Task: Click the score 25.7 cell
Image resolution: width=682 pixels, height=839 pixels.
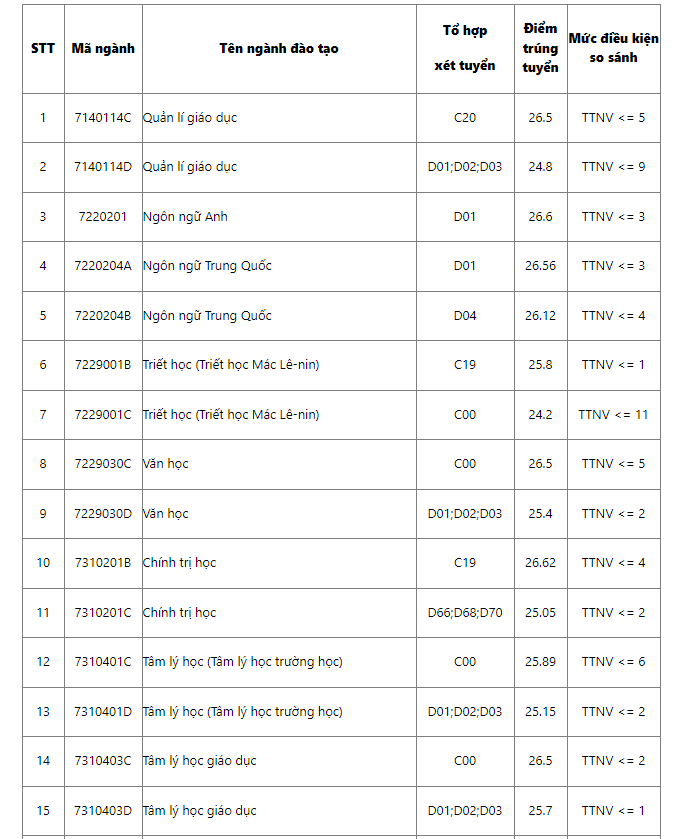Action: coord(540,811)
